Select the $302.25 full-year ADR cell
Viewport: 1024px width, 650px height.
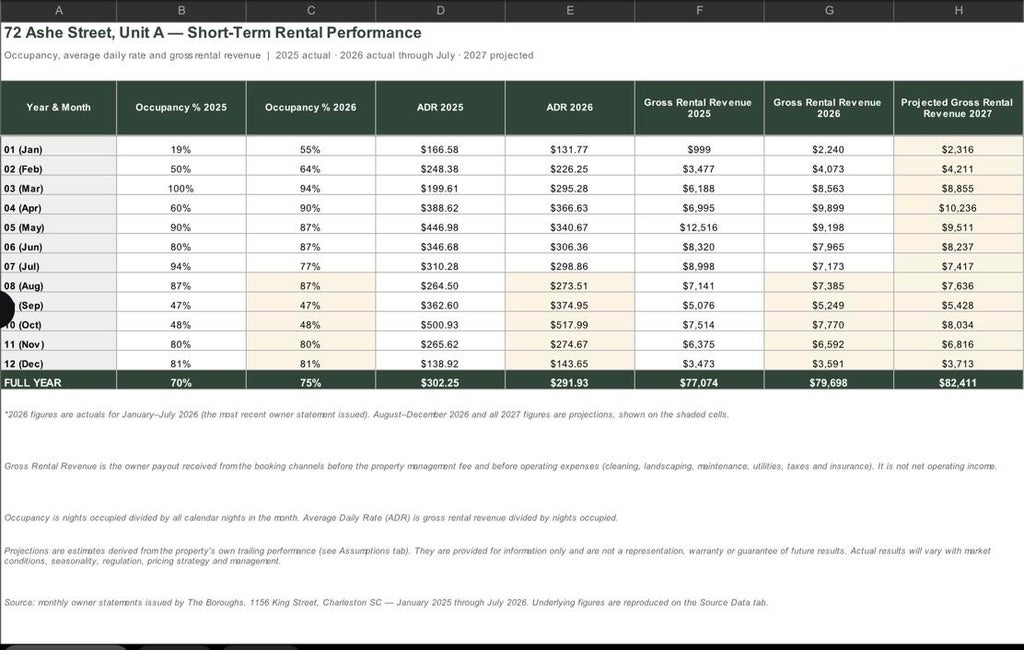(x=440, y=382)
